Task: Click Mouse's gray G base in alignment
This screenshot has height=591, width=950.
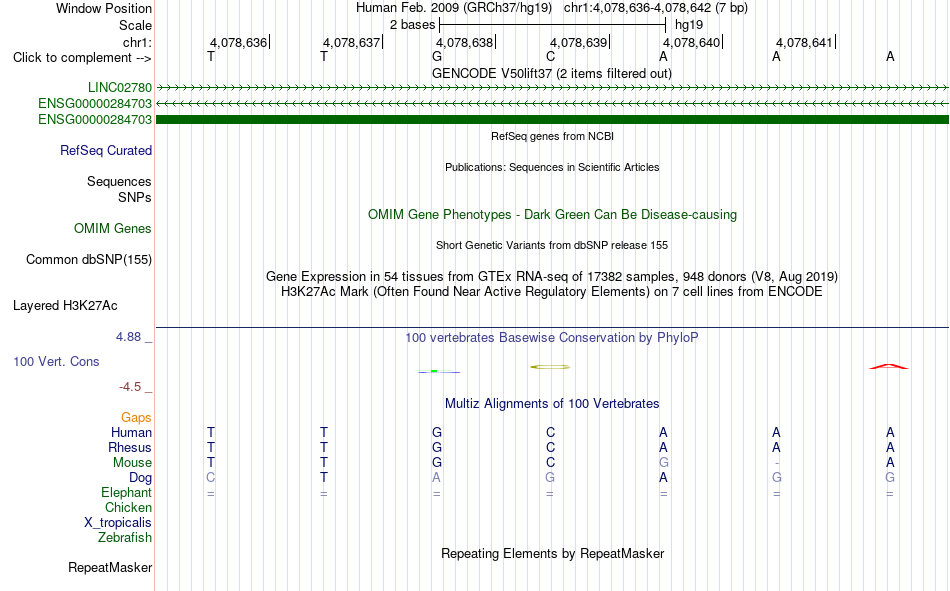Action: point(663,462)
